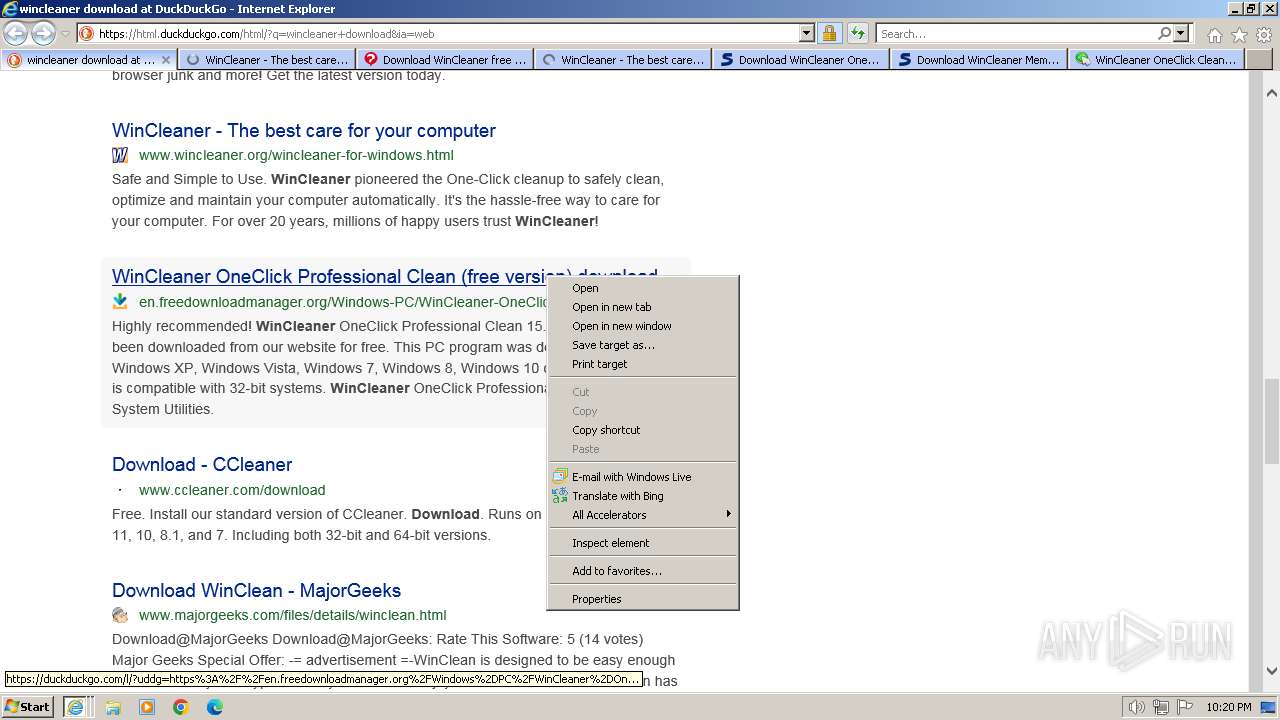Select E-mail with Windows Live
The width and height of the screenshot is (1280, 720).
(x=642, y=477)
